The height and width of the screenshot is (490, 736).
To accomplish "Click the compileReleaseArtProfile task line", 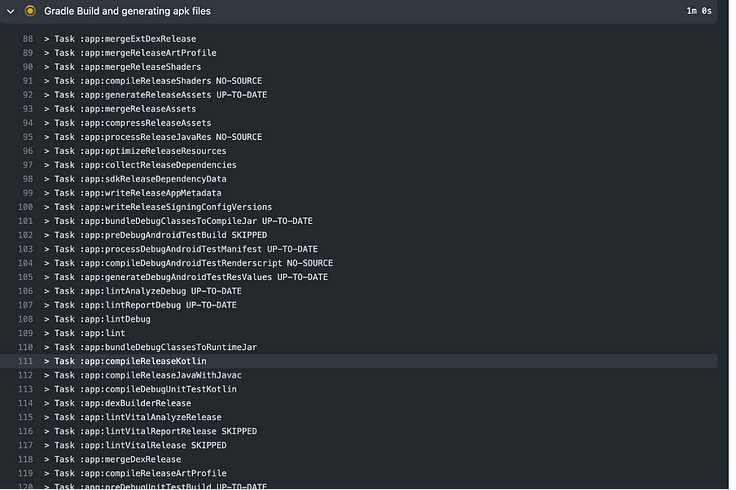I will [x=135, y=474].
